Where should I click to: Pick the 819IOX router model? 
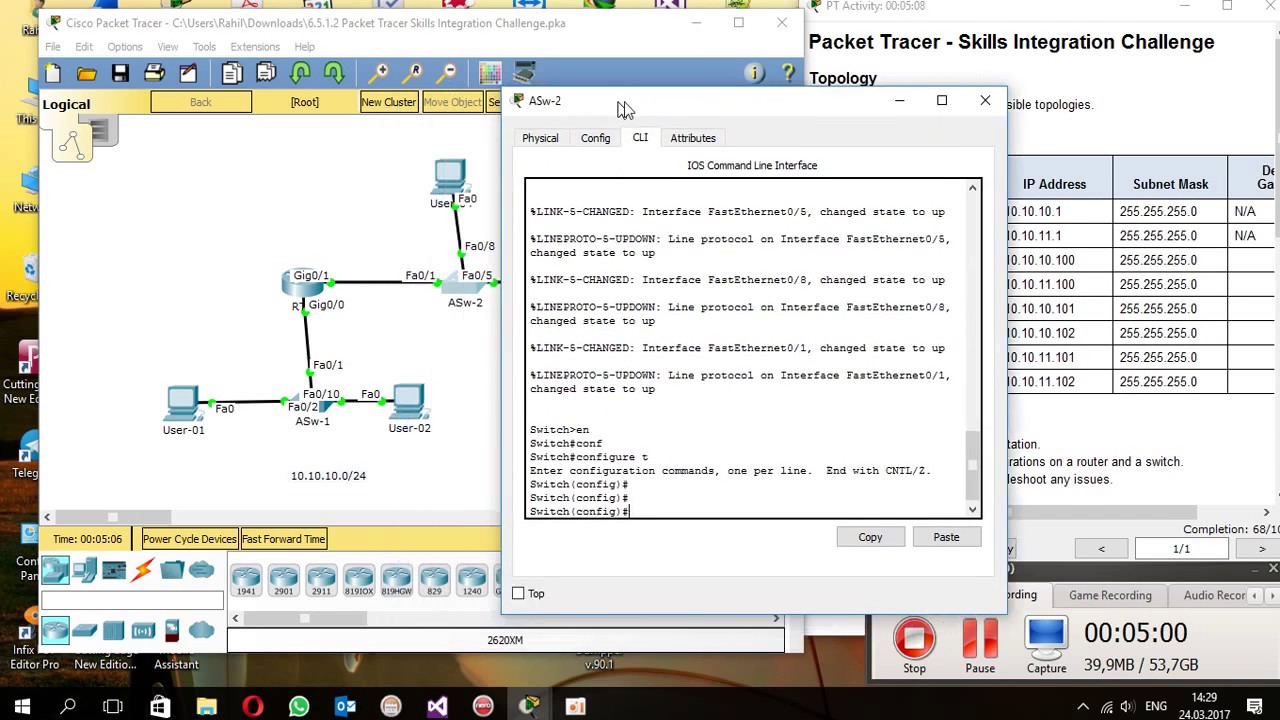click(x=358, y=580)
